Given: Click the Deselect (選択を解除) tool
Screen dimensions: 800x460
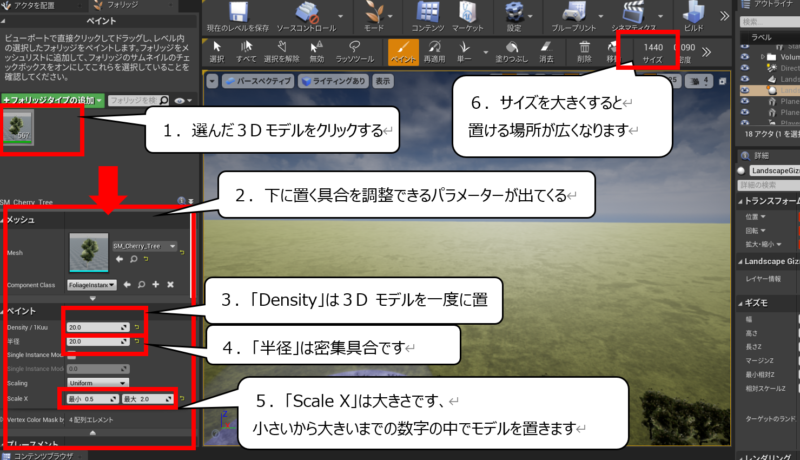Looking at the screenshot, I should (282, 52).
